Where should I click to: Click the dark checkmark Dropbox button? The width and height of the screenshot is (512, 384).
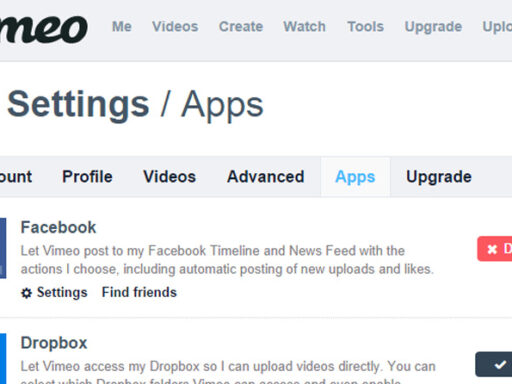[494, 364]
